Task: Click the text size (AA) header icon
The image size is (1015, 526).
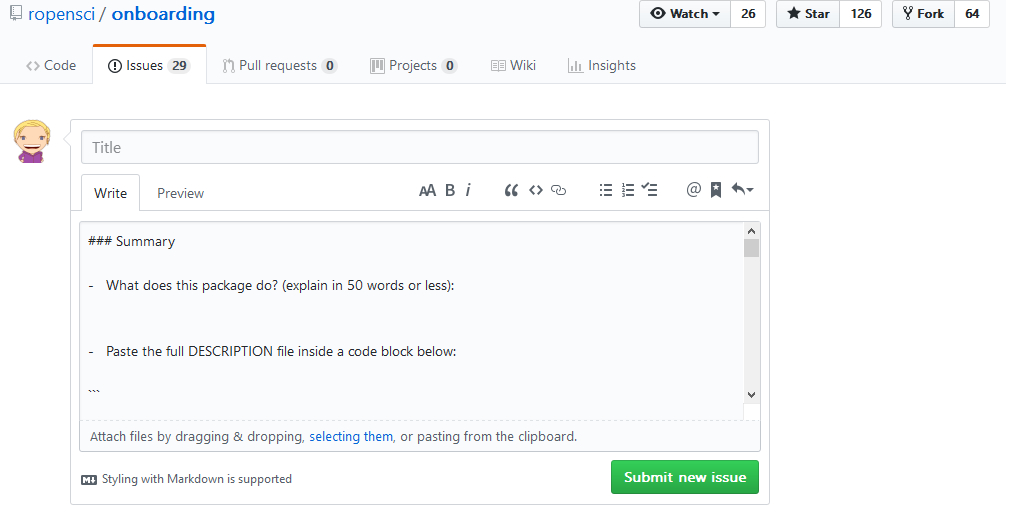Action: point(427,190)
